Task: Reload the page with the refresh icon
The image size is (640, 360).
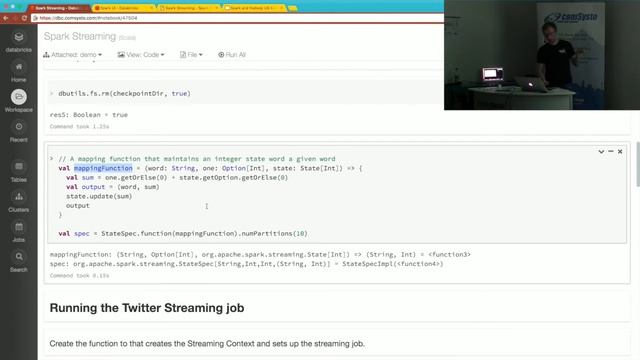Action: point(24,18)
